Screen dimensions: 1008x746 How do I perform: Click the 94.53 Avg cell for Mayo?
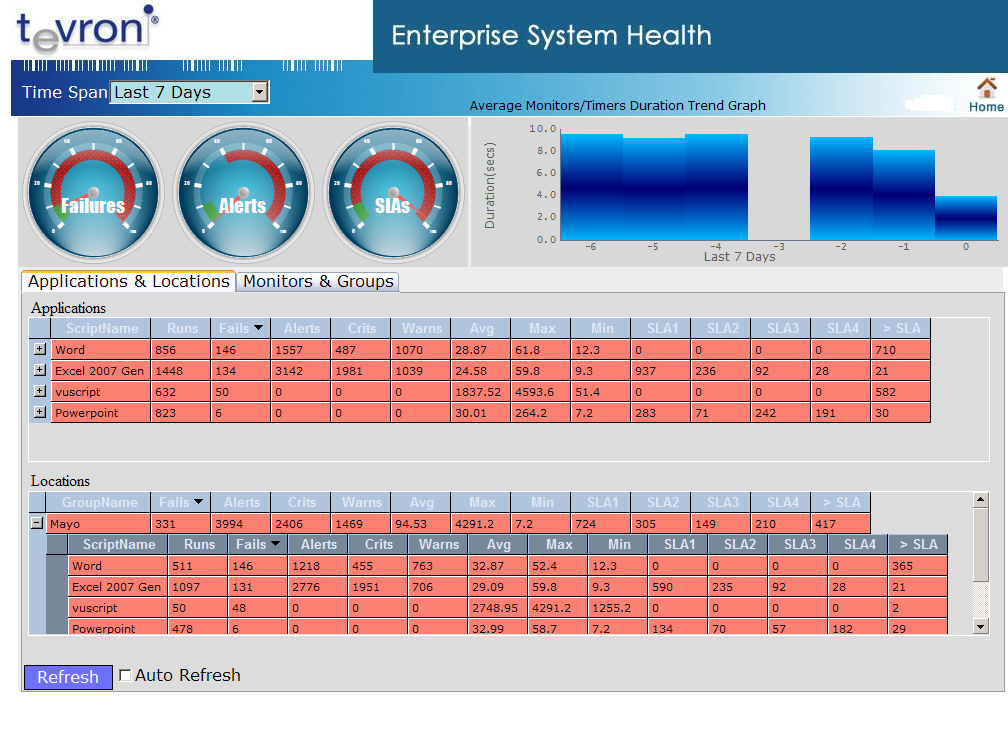pos(421,523)
